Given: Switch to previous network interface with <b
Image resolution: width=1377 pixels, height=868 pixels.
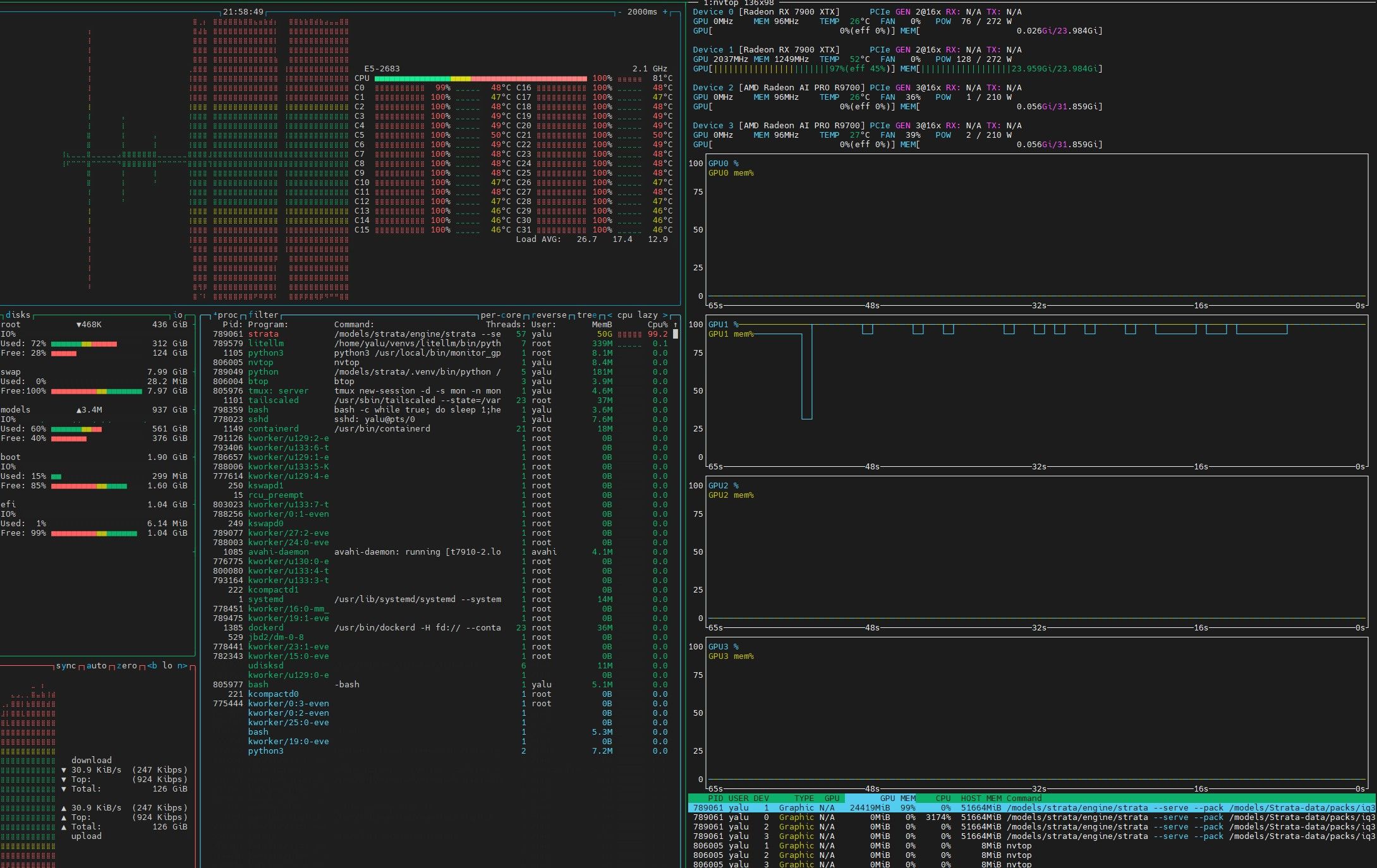Looking at the screenshot, I should click(152, 666).
